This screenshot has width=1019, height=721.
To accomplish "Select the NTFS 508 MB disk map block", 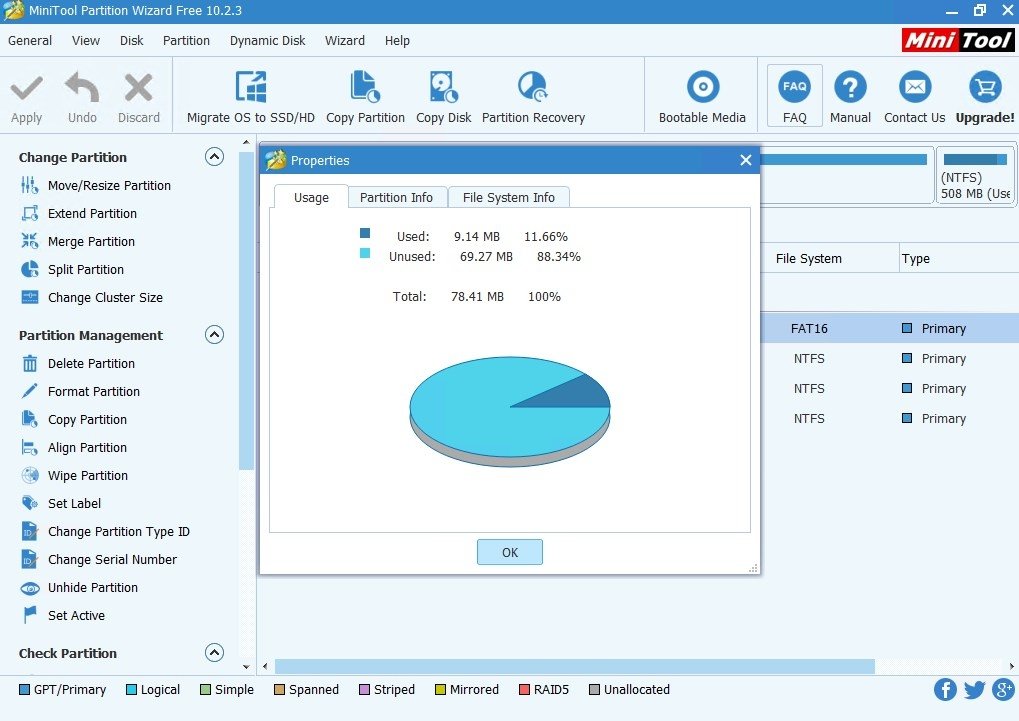I will (975, 177).
